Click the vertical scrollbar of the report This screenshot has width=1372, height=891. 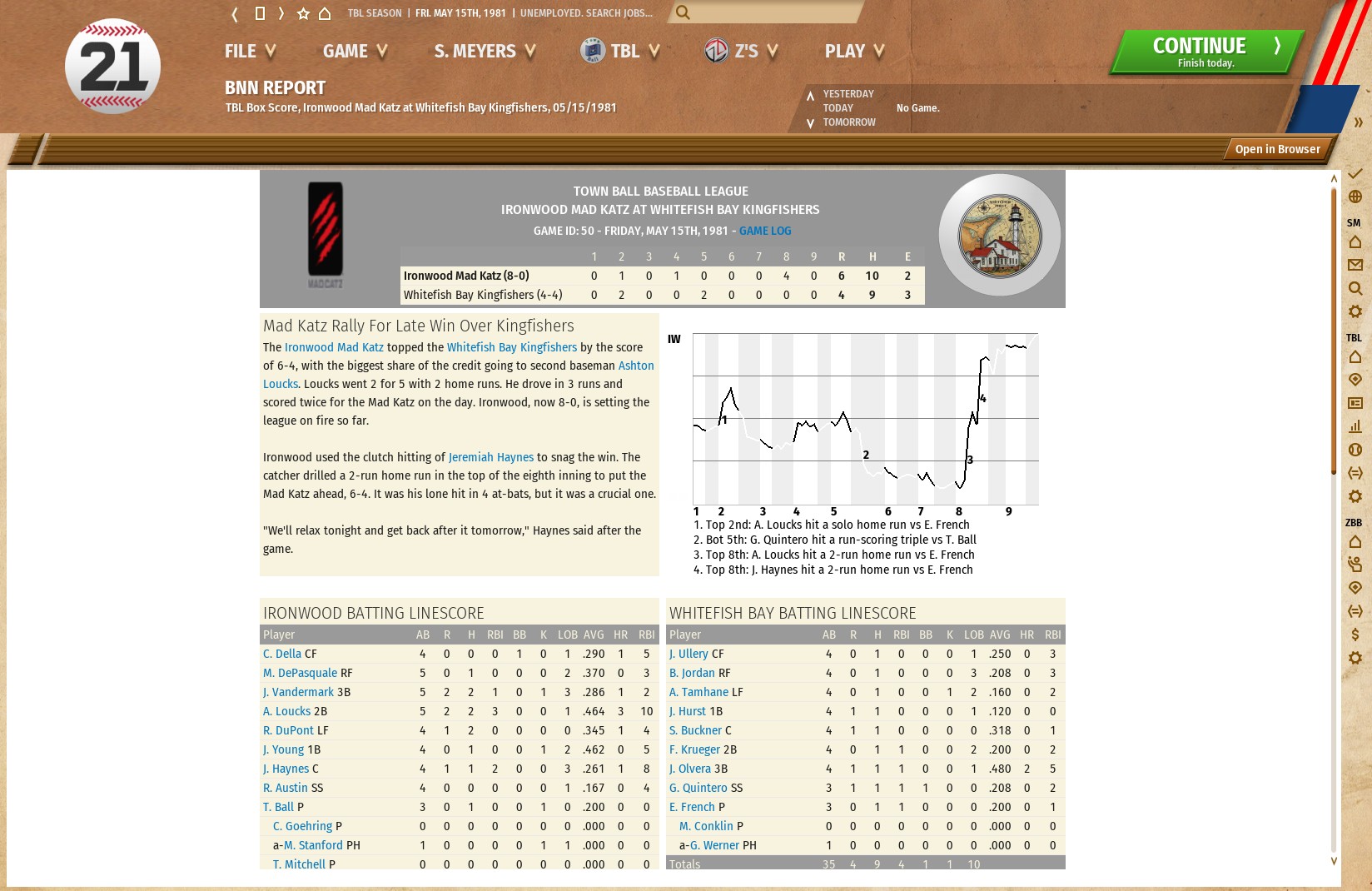click(1334, 516)
